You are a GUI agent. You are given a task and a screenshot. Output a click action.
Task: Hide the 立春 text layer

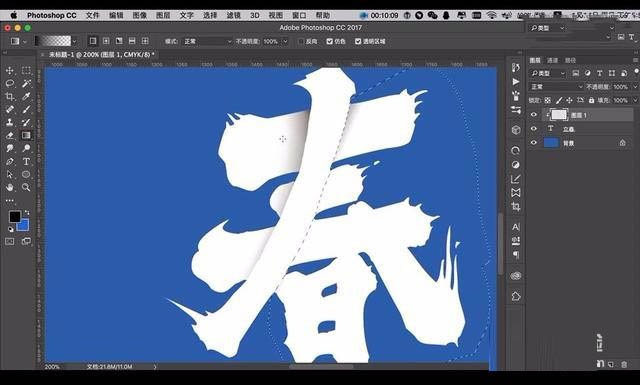[x=534, y=129]
